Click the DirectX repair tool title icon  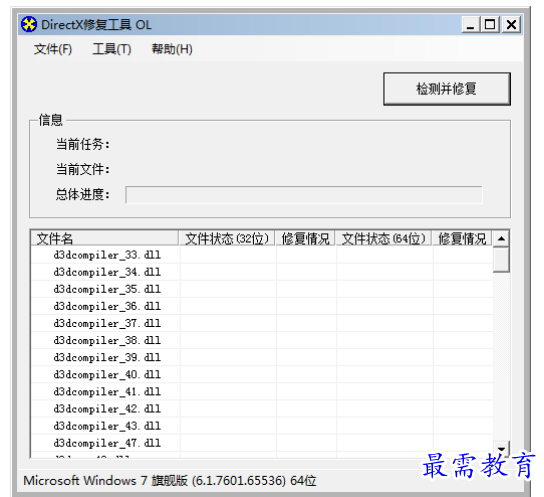29,25
